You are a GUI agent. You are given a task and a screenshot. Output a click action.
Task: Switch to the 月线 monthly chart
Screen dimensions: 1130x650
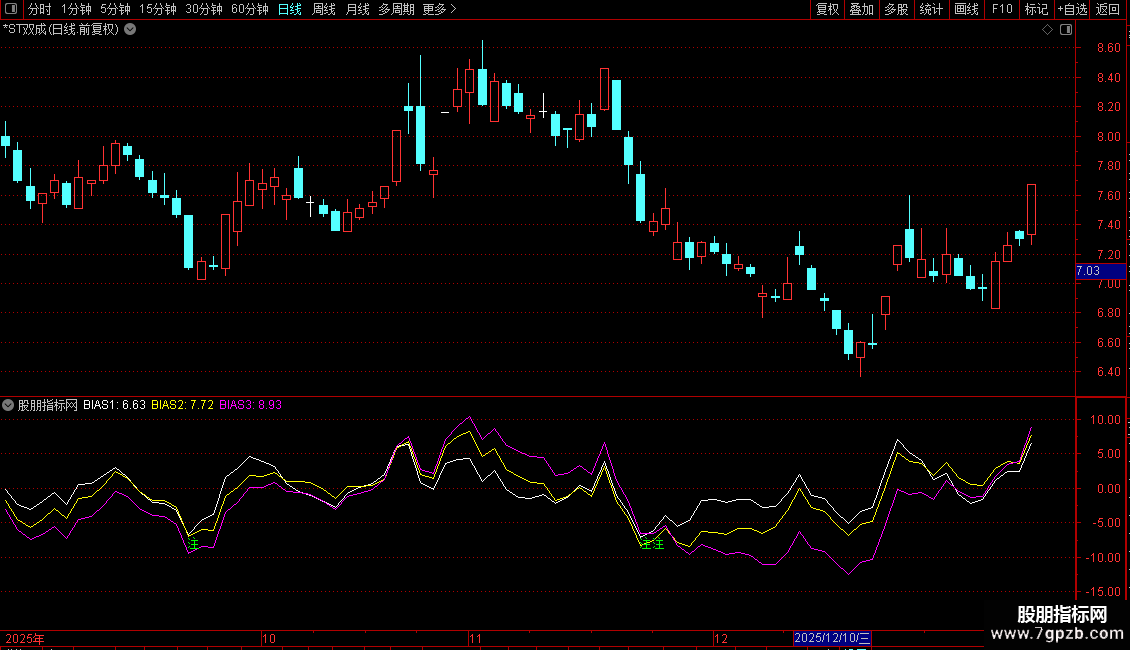[357, 9]
